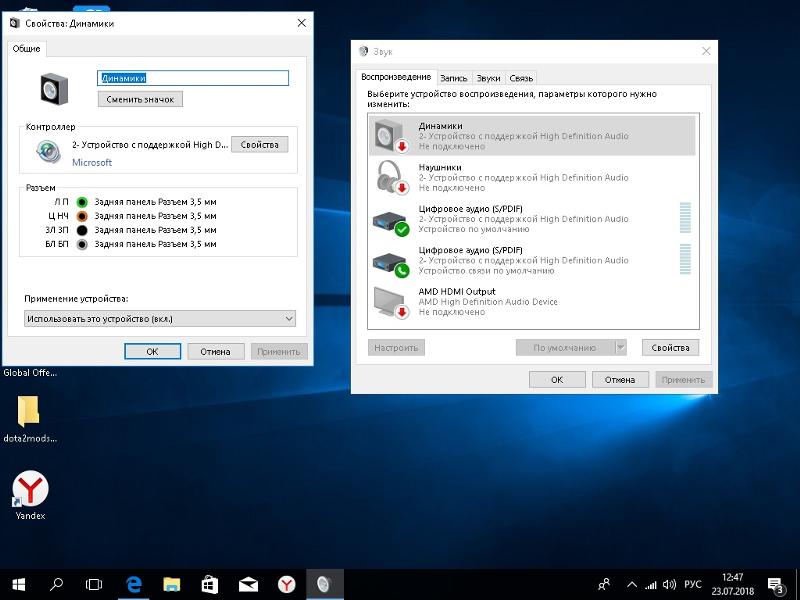Open the Windows Start menu
This screenshot has height=600, width=800.
[x=19, y=585]
